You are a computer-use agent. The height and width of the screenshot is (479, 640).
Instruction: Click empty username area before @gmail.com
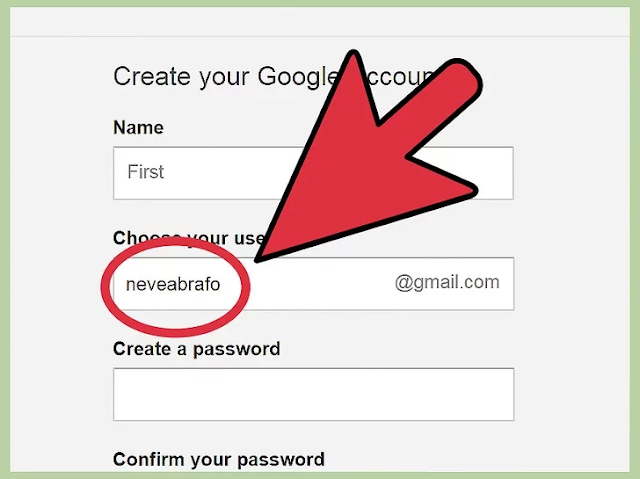pyautogui.click(x=322, y=284)
